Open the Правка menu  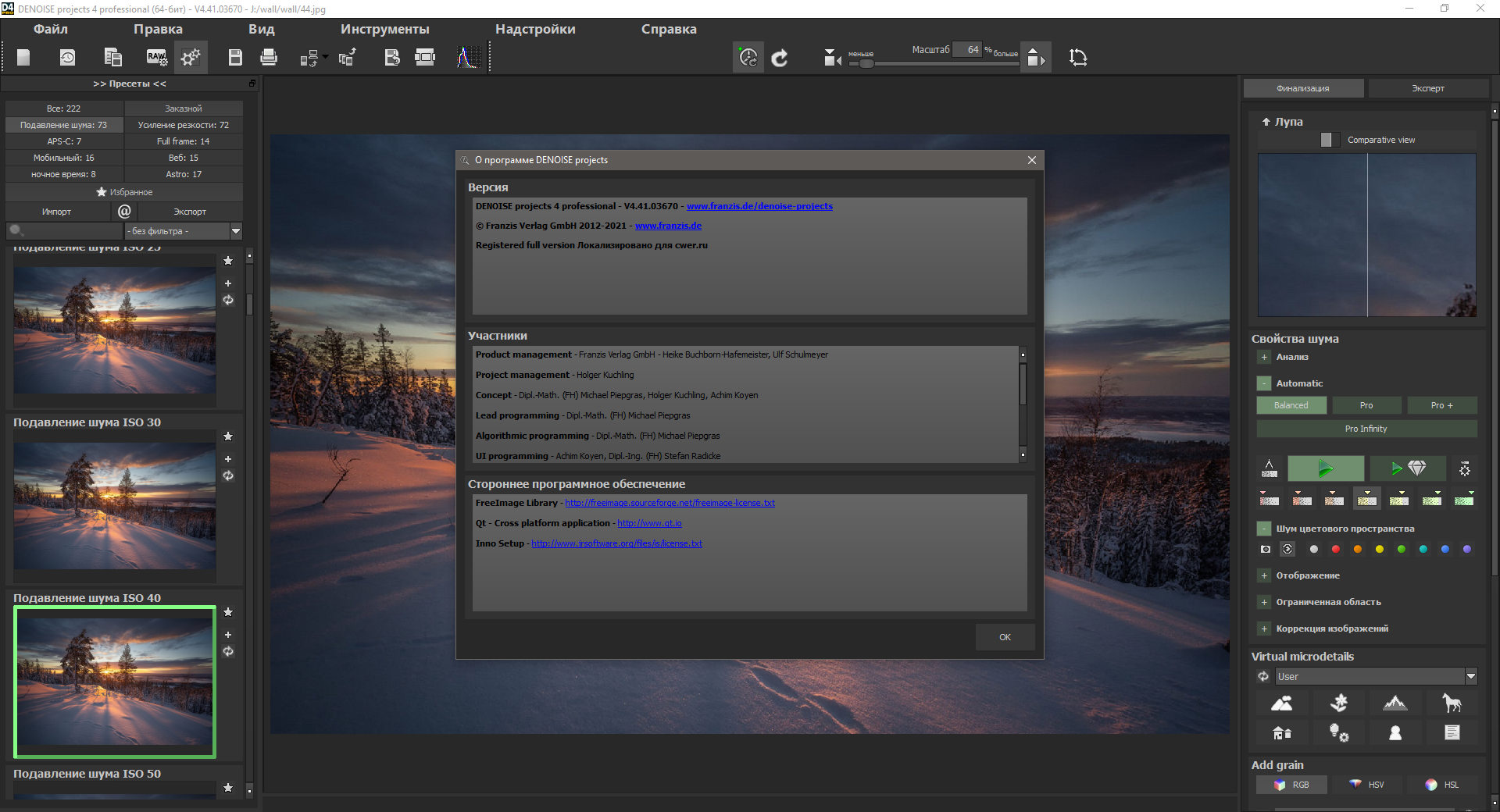click(x=158, y=29)
